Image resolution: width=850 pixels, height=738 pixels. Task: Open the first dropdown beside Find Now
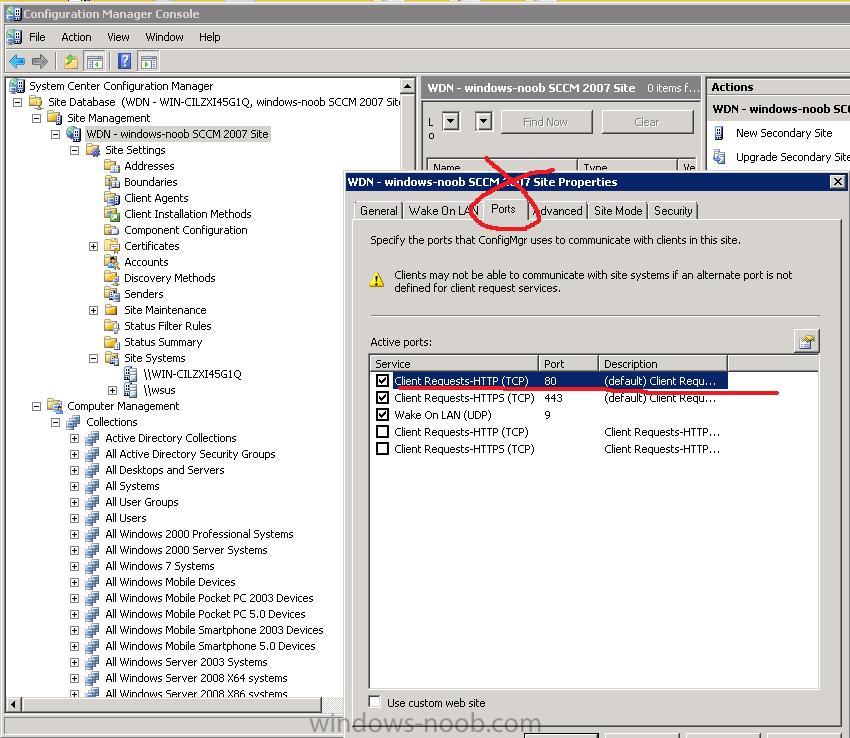451,121
